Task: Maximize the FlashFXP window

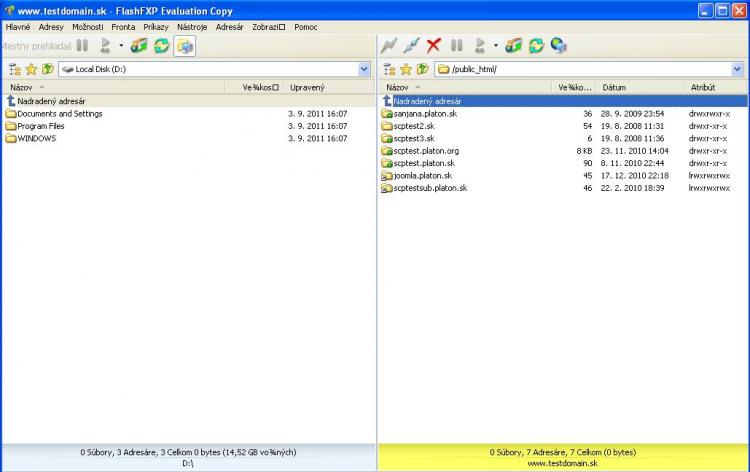Action: tap(722, 11)
